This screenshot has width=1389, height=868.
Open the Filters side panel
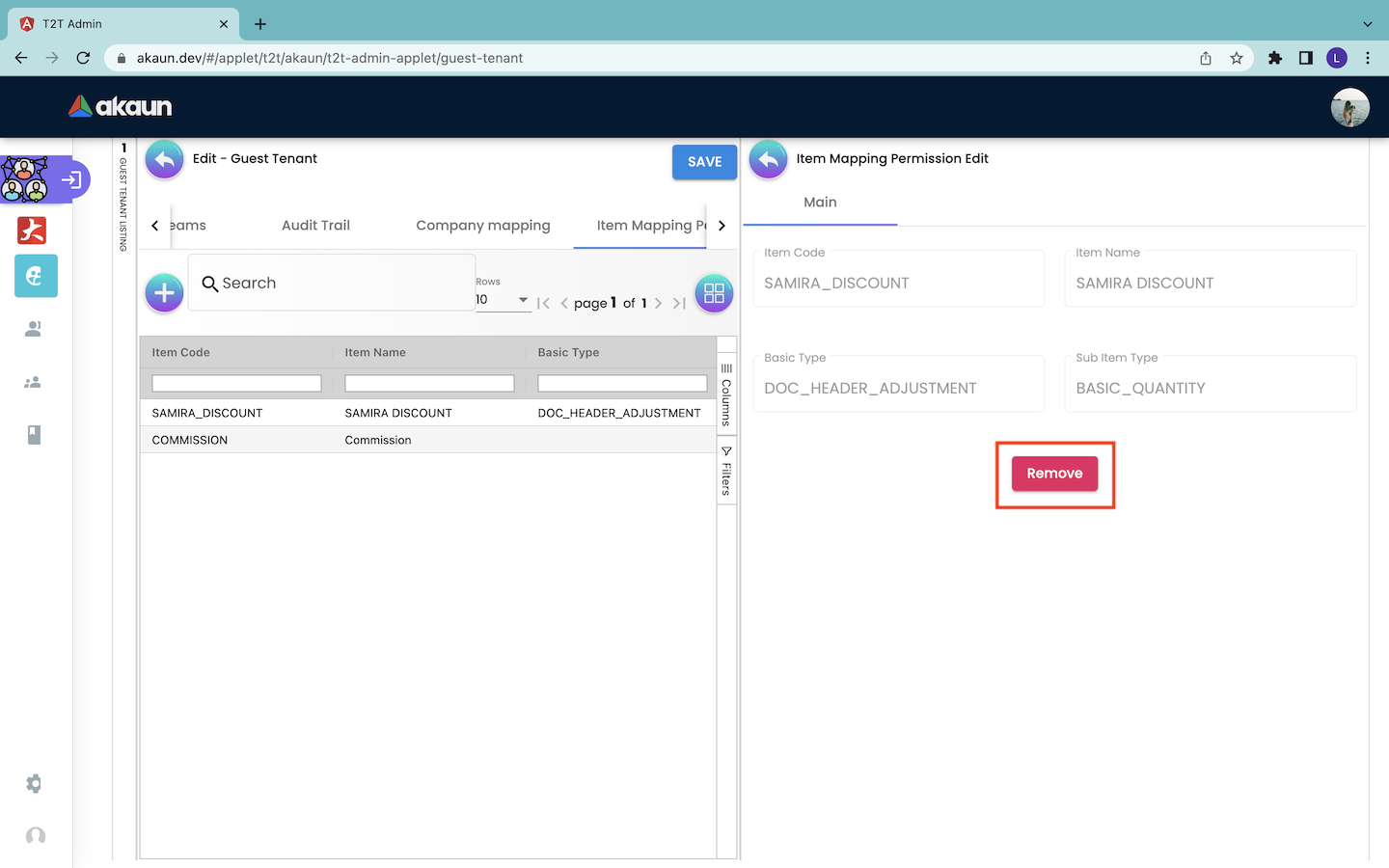coord(726,472)
